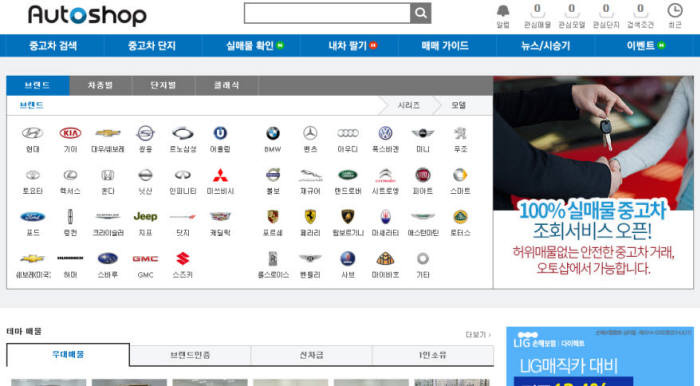Select the Renault Samsung logo
This screenshot has height=386, width=700.
pos(183,133)
